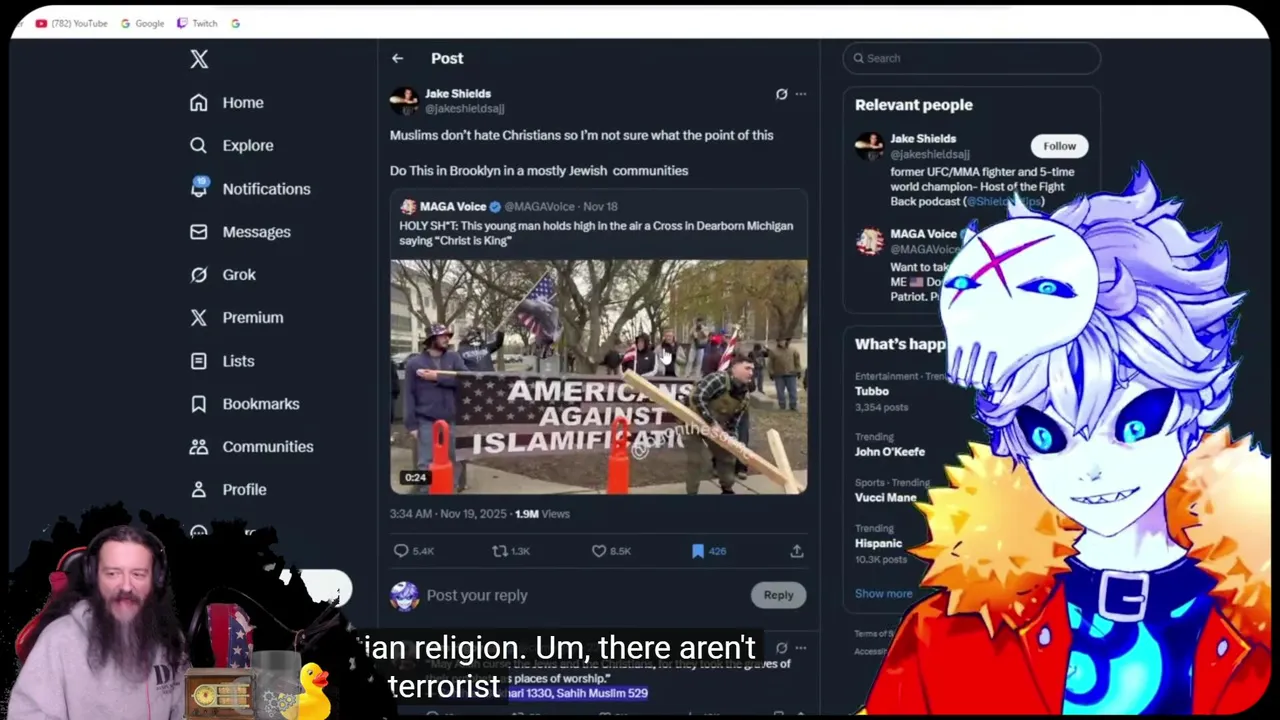This screenshot has height=720, width=1280.
Task: Click the Nov 18 date on quoted post
Action: point(600,206)
